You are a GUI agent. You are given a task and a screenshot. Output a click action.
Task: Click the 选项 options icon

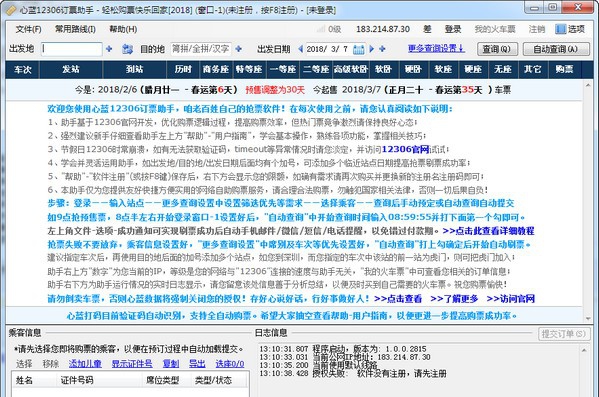[560, 29]
